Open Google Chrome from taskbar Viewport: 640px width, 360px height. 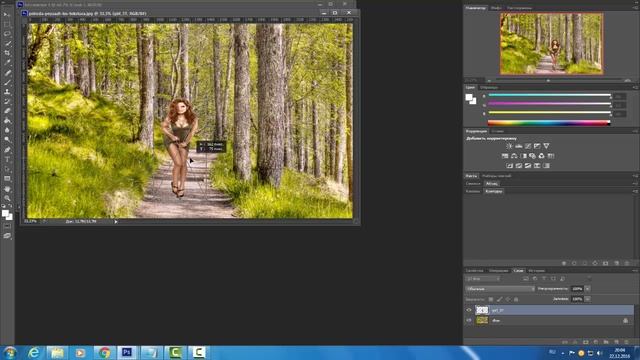click(x=104, y=353)
